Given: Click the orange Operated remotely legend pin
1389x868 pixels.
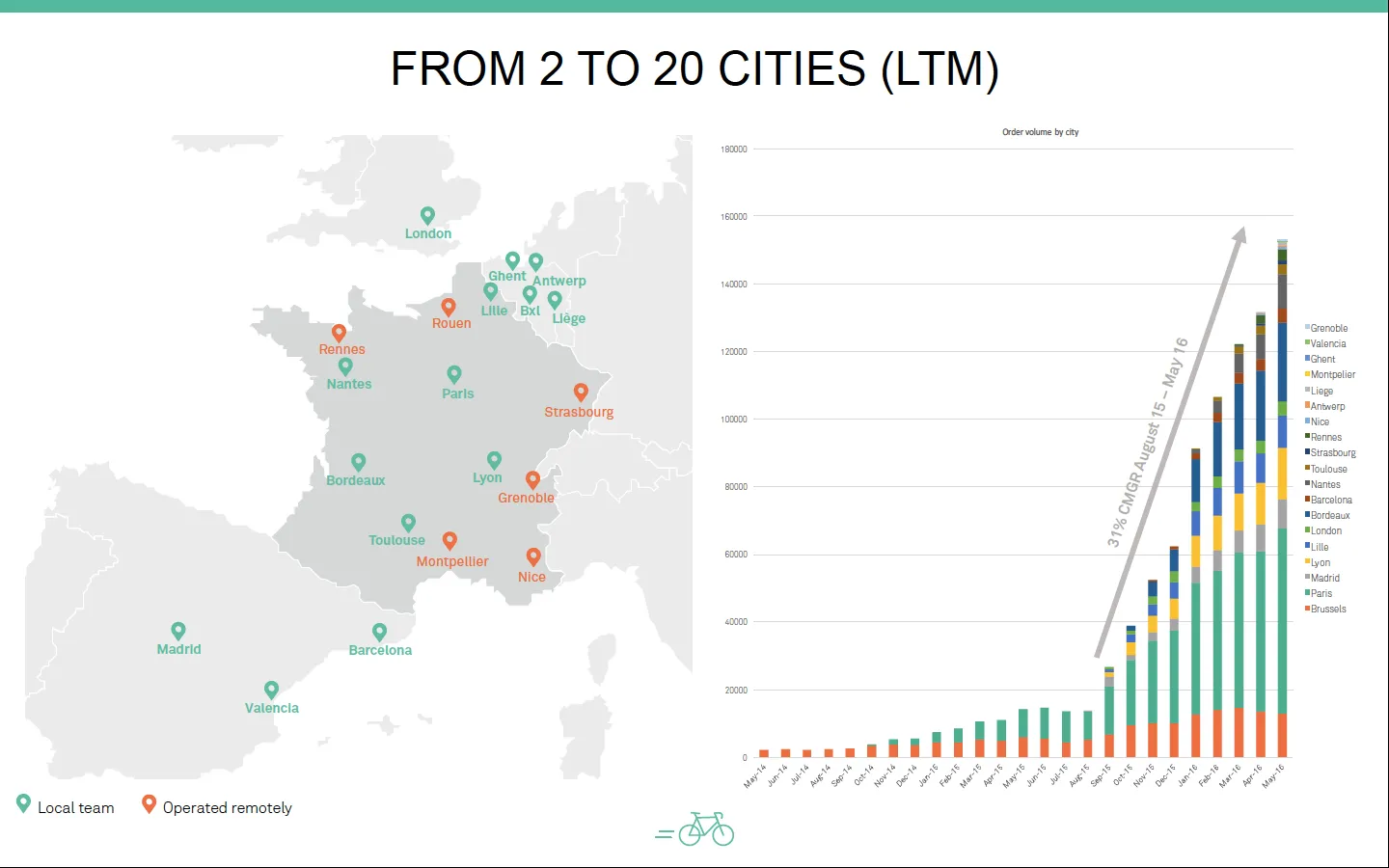Looking at the screenshot, I should 149,803.
